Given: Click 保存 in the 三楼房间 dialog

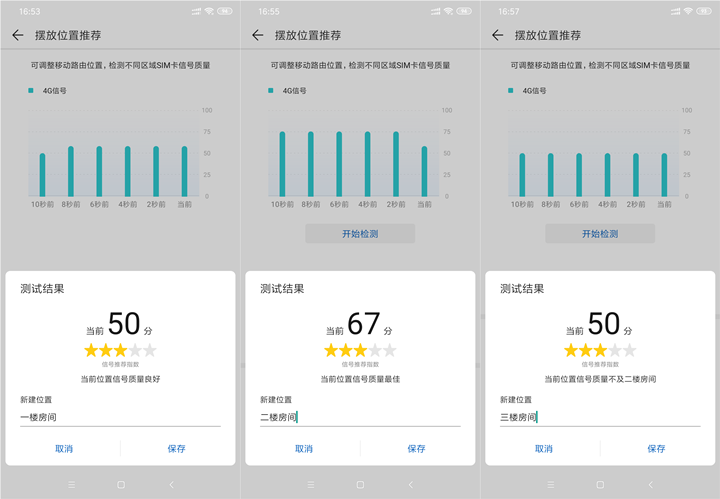Looking at the screenshot, I should [x=657, y=449].
